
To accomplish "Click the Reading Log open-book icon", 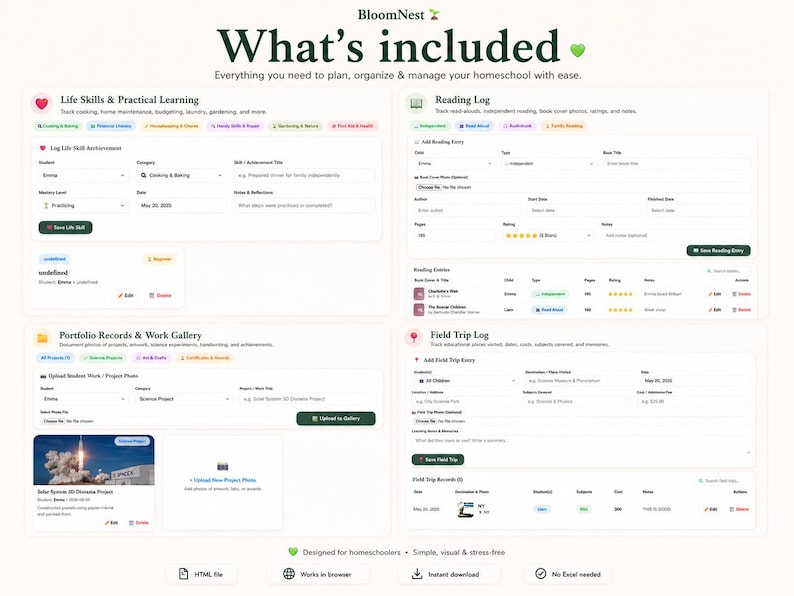I will pyautogui.click(x=416, y=103).
